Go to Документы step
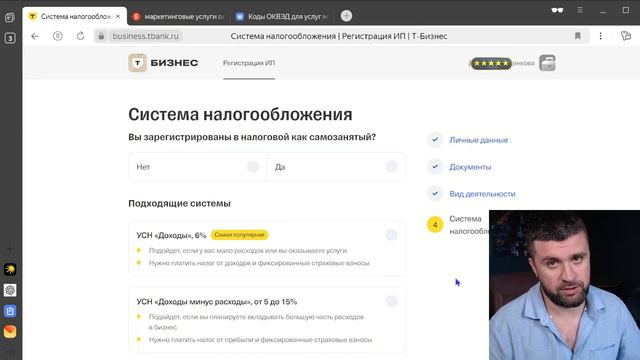This screenshot has width=640, height=360. 470,167
